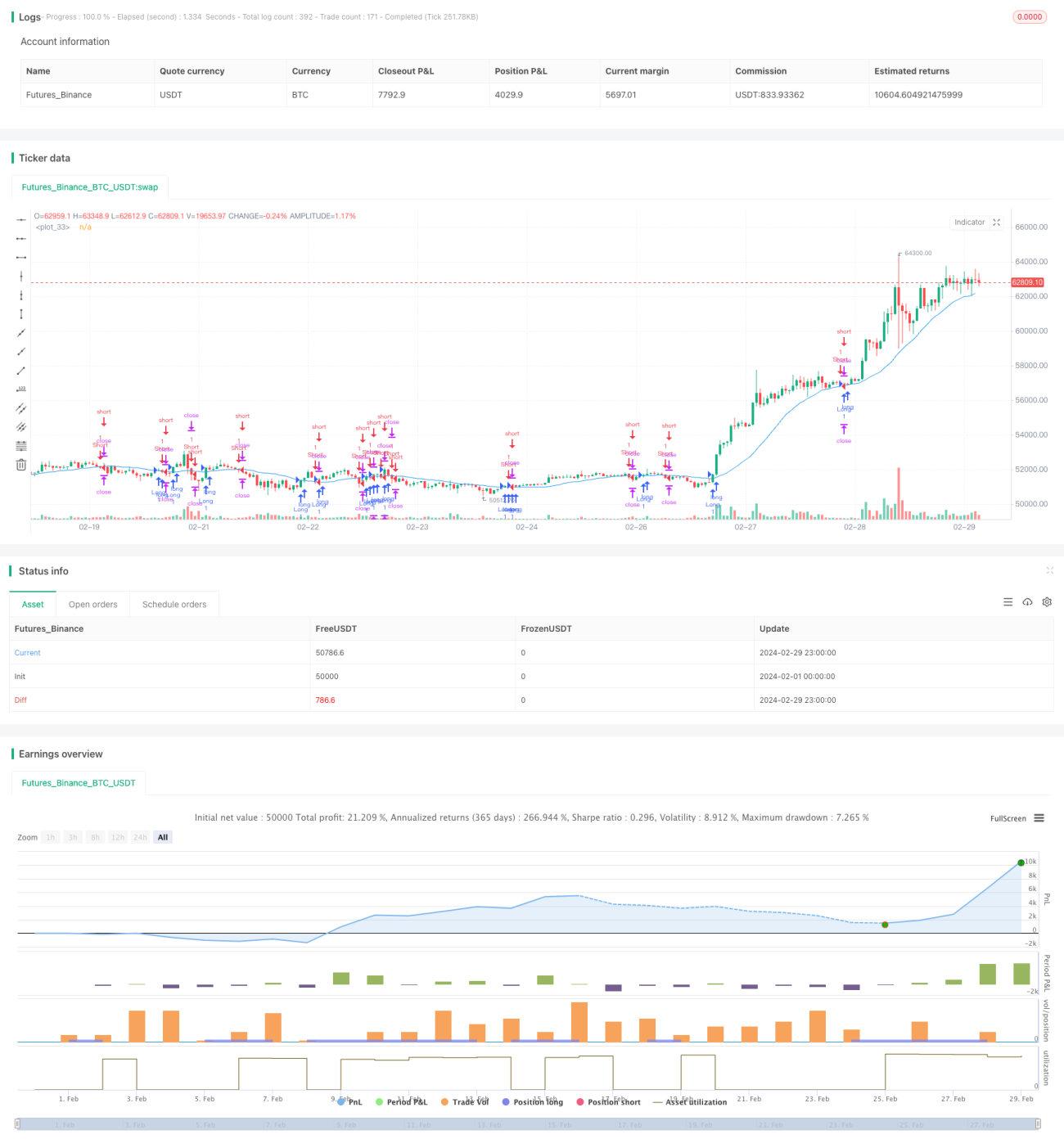Click the right handle of range navigator
Viewport: 1064px width, 1148px height.
1038,1124
